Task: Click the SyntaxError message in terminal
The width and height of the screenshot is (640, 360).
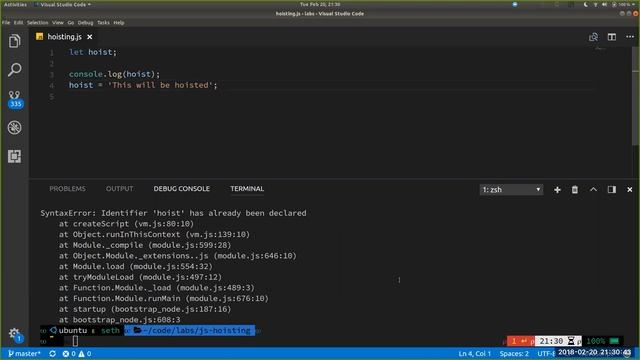Action: click(173, 213)
